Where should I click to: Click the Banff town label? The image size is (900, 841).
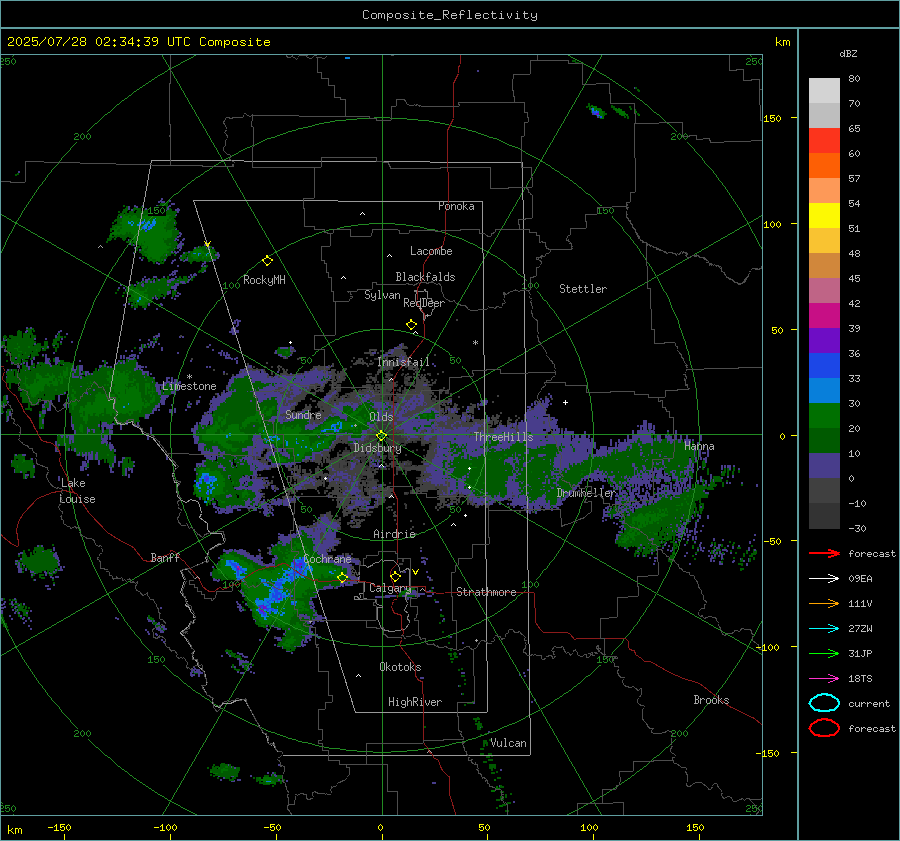[165, 557]
